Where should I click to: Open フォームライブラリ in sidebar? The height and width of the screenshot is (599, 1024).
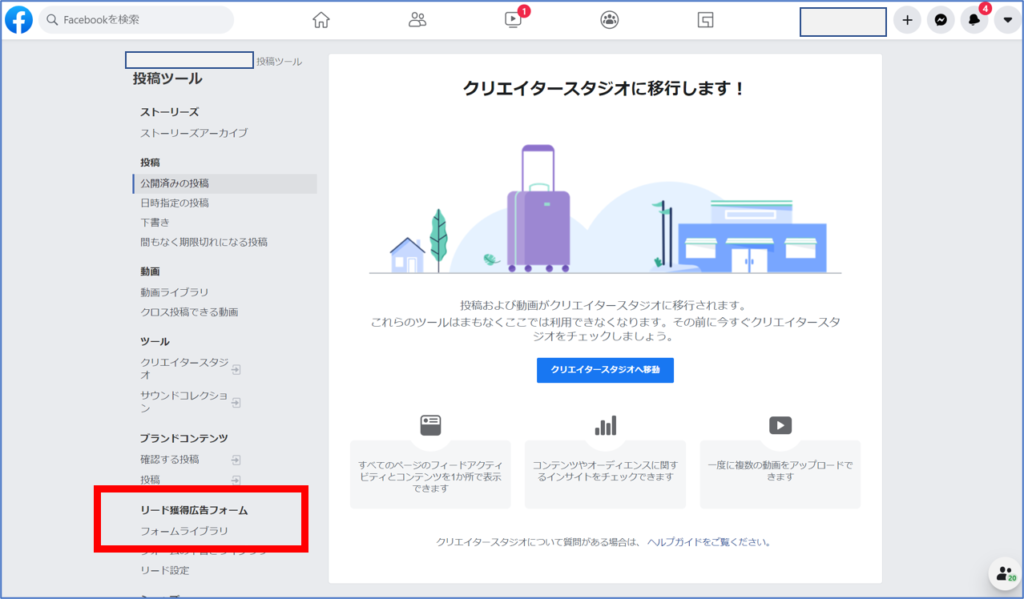point(184,531)
